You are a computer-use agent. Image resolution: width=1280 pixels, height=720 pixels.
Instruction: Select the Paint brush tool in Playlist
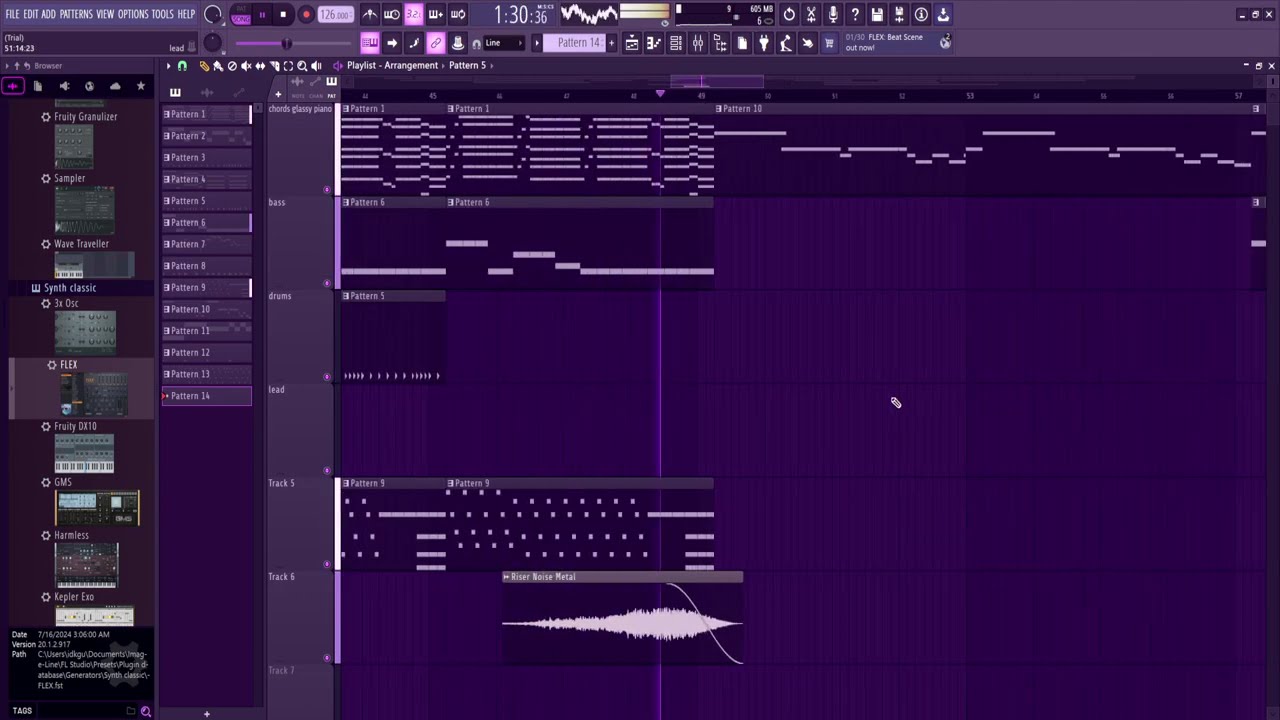pos(218,66)
